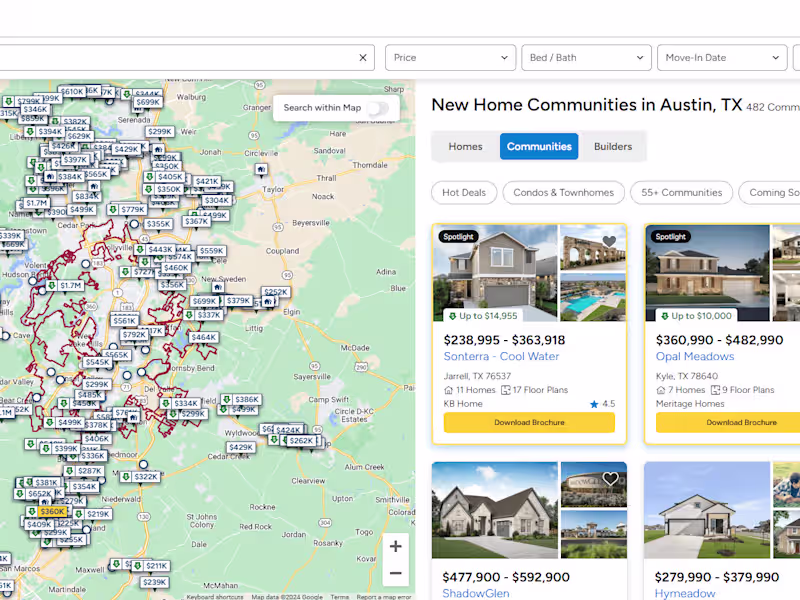Zoom in on the map
This screenshot has width=800, height=600.
click(x=395, y=546)
